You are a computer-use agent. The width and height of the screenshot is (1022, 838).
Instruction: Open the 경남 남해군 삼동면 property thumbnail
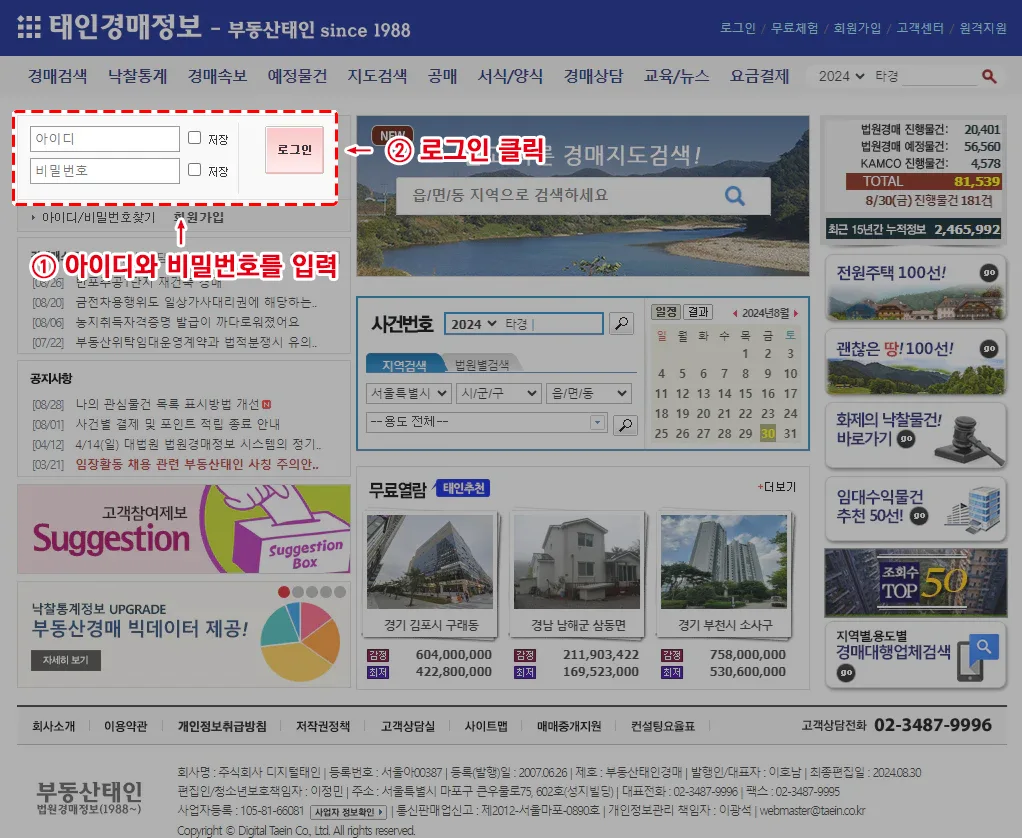tap(577, 562)
